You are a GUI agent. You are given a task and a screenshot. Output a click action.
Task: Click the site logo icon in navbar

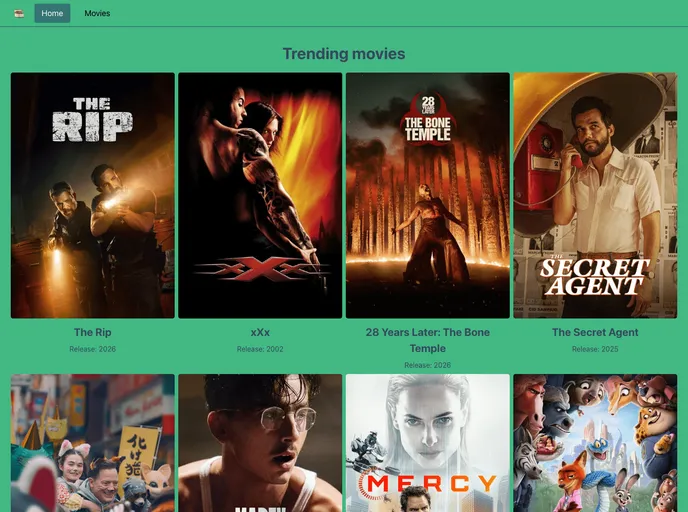[19, 14]
